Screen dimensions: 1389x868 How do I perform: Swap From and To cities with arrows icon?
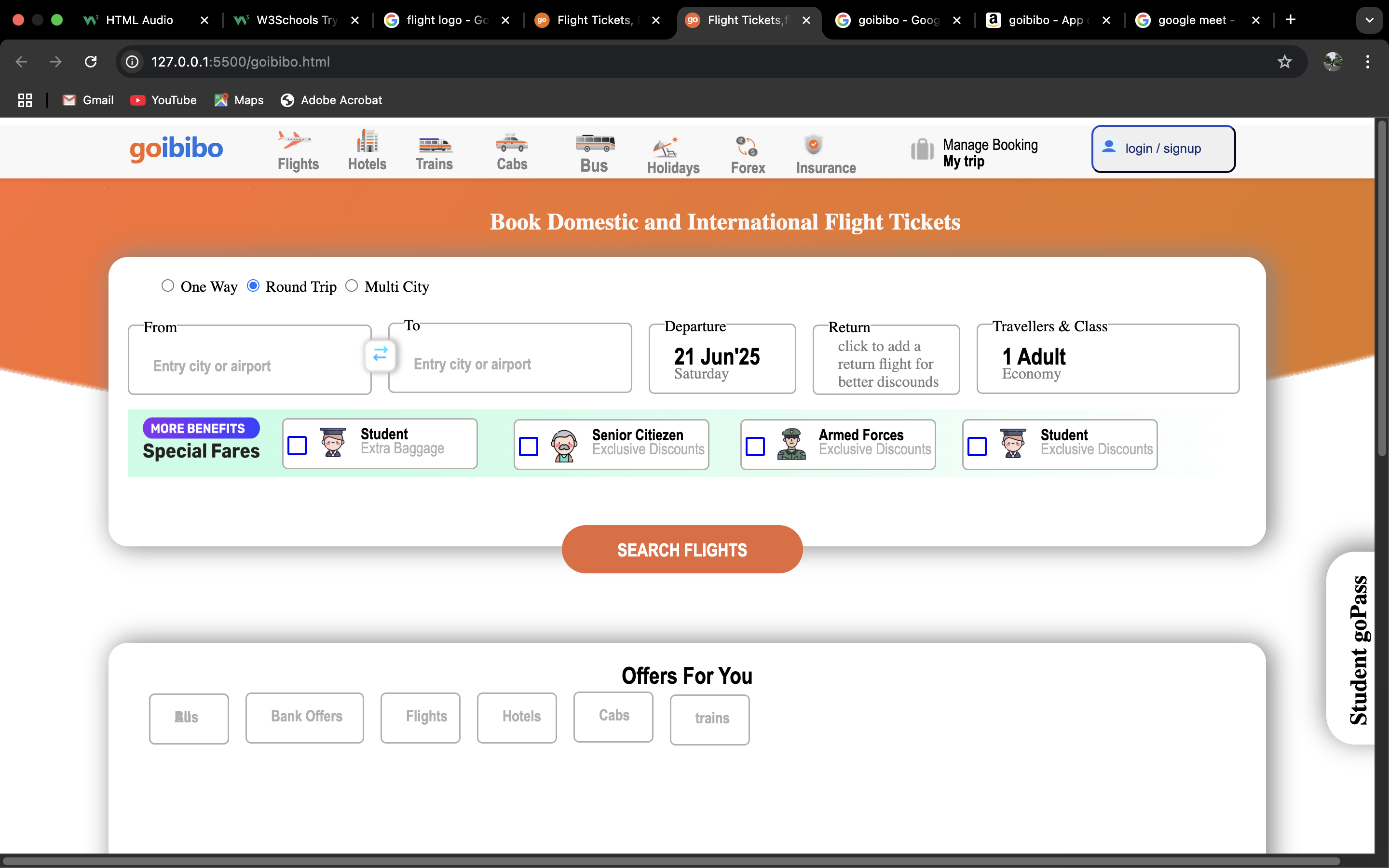pyautogui.click(x=381, y=354)
